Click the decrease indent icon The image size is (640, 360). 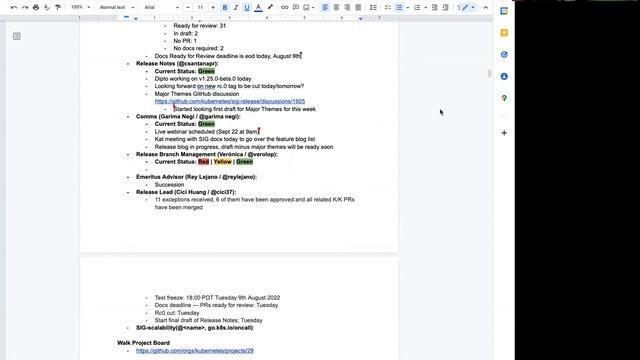point(435,7)
